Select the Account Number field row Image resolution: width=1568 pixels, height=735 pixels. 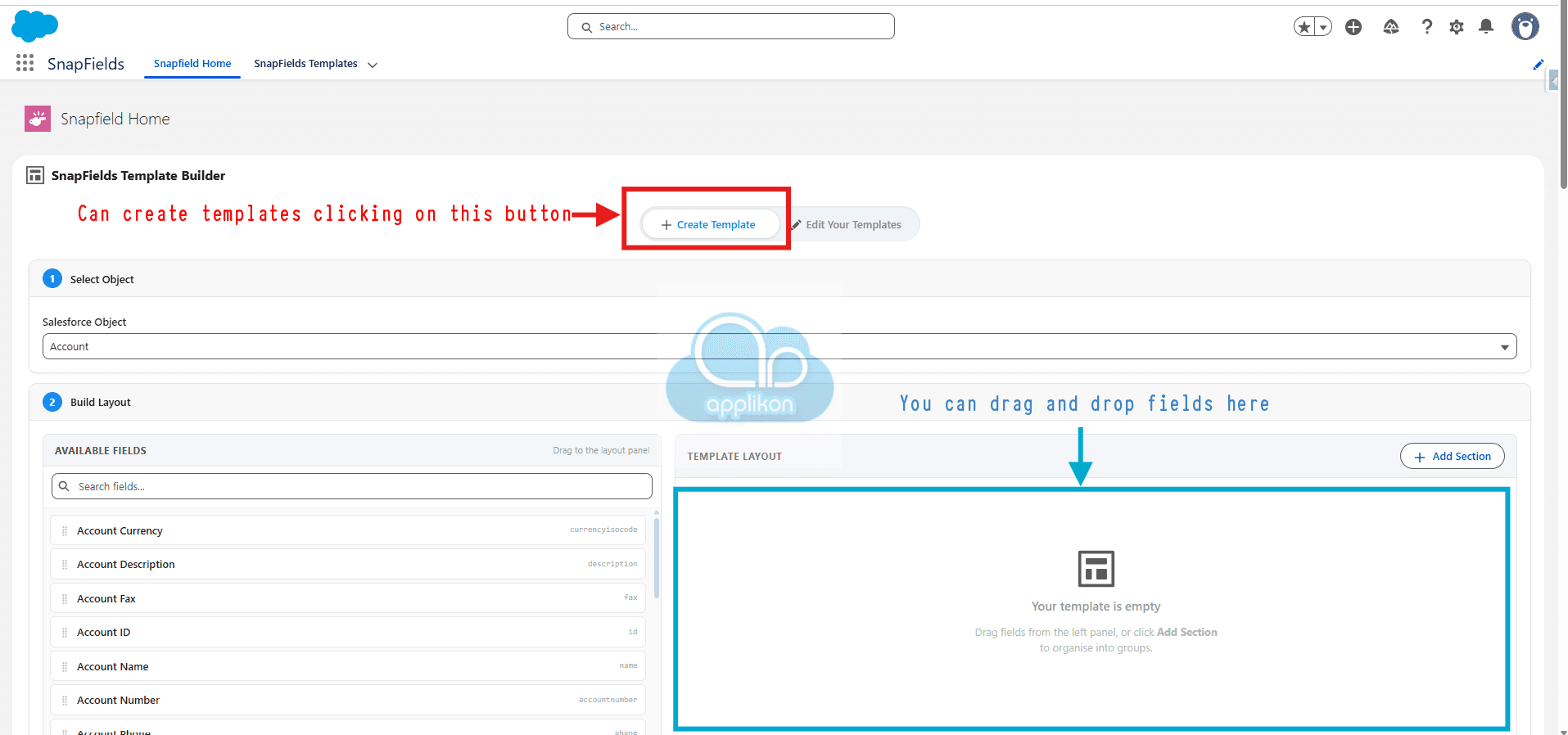(x=348, y=701)
